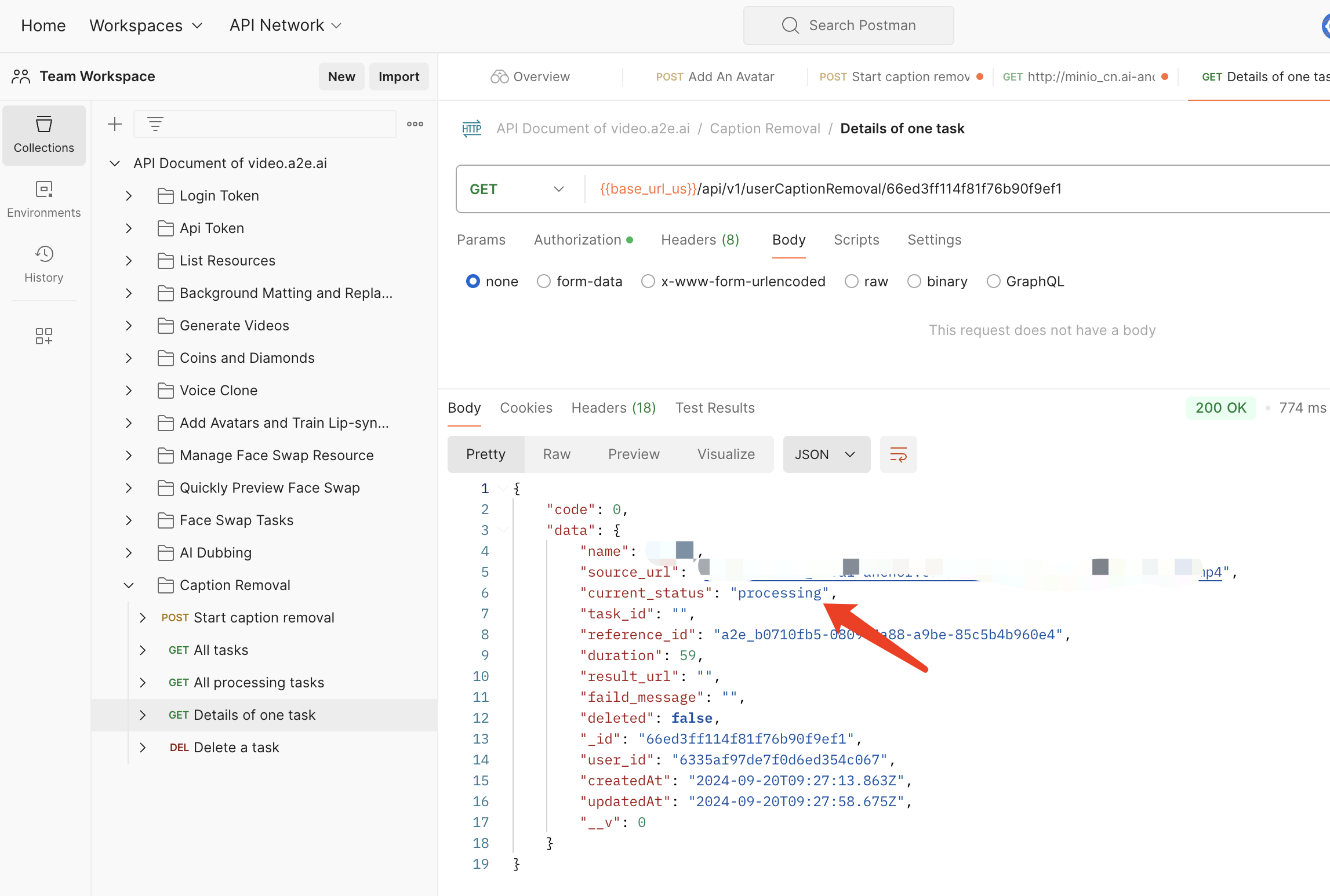Expand the Delete a task request chevron

coord(143,748)
